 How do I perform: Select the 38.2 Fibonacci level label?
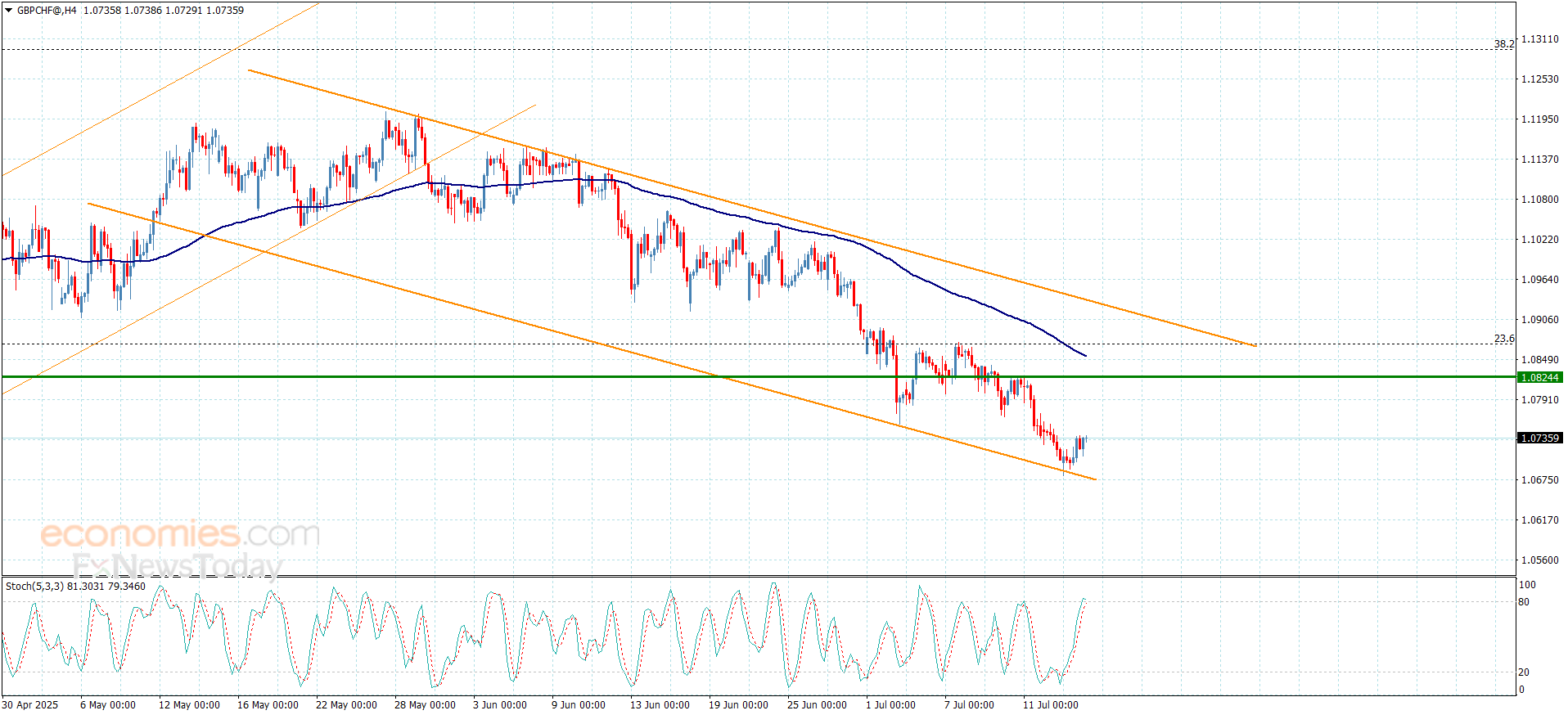1503,43
